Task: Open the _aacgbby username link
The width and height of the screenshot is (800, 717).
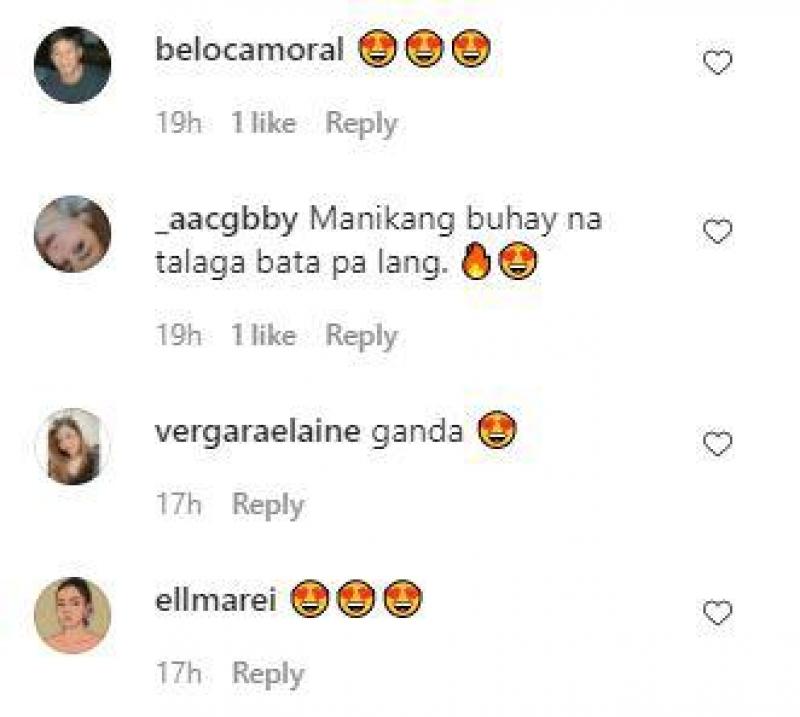Action: click(x=227, y=220)
